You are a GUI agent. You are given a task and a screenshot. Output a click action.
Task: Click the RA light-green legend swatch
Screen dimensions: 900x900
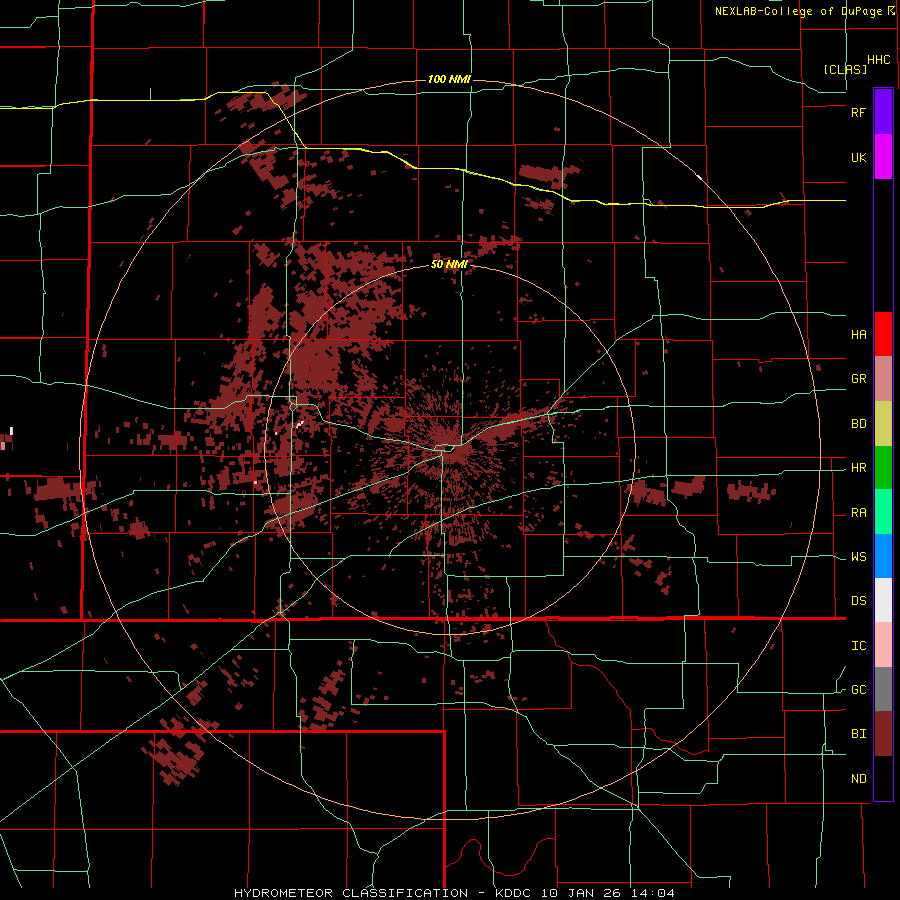pyautogui.click(x=883, y=512)
